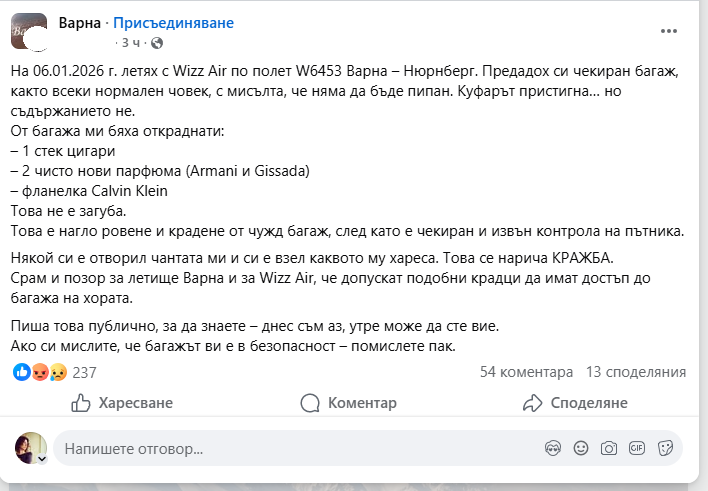Focus the Напишете отговор comment field

290,449
